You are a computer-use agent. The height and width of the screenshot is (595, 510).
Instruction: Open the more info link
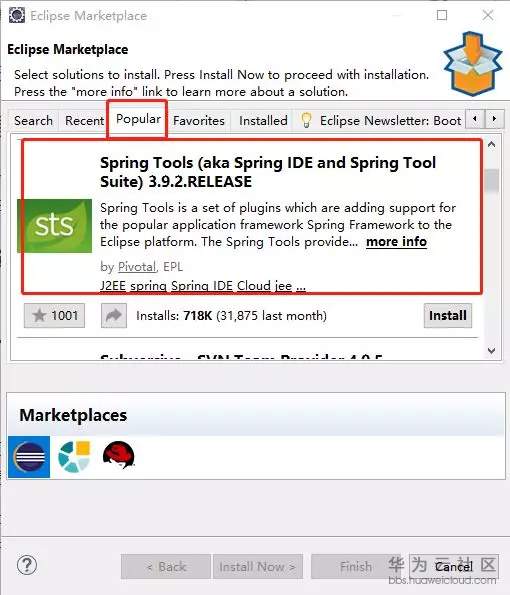[397, 242]
